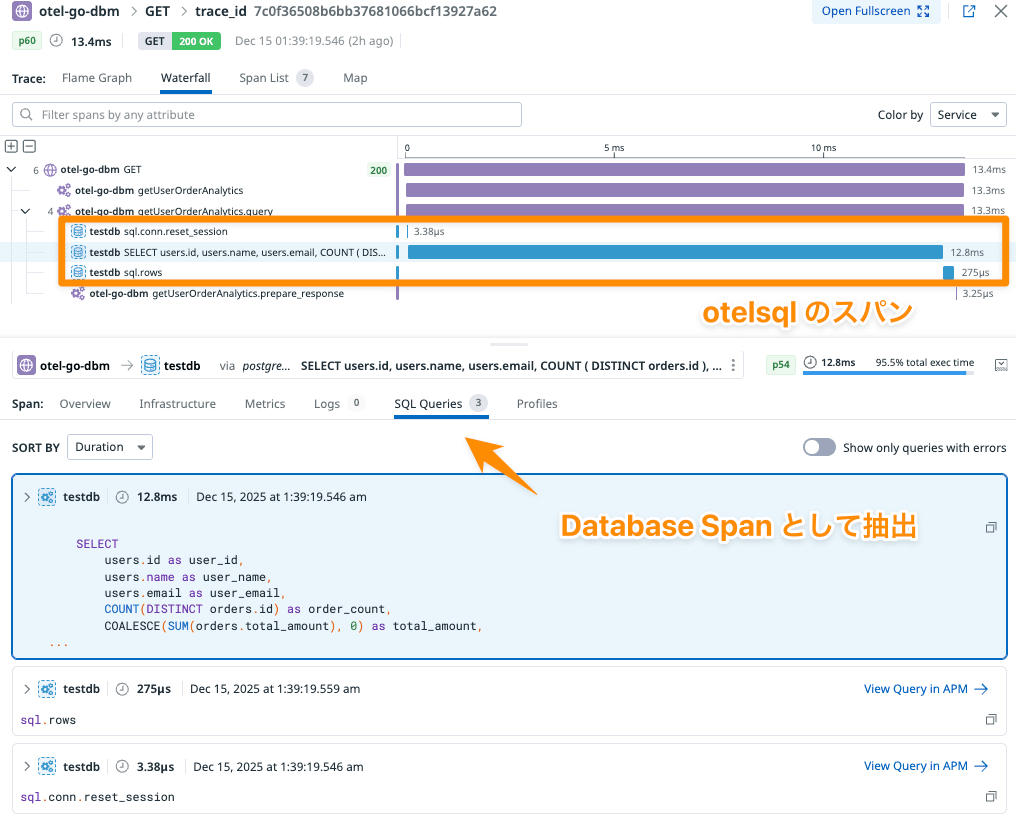Click the otel-go-dbm service globe icon in header
This screenshot has width=1016, height=824.
(22, 11)
